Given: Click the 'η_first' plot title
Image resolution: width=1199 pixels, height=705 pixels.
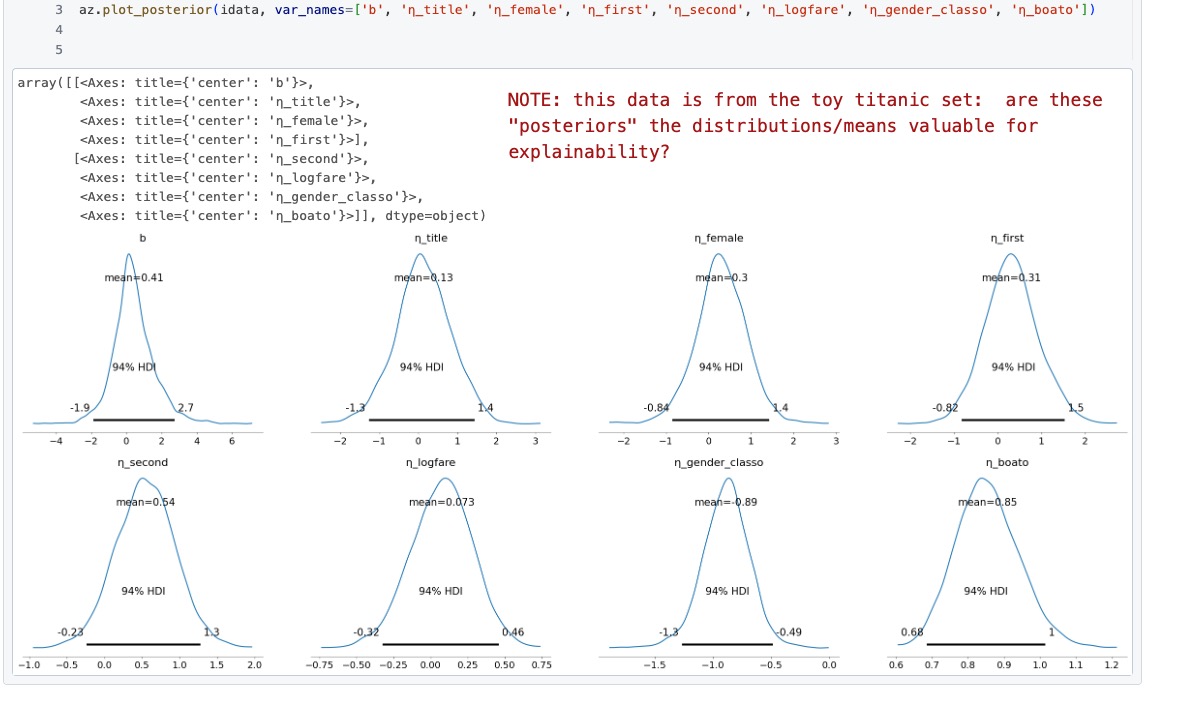Looking at the screenshot, I should click(x=1007, y=239).
